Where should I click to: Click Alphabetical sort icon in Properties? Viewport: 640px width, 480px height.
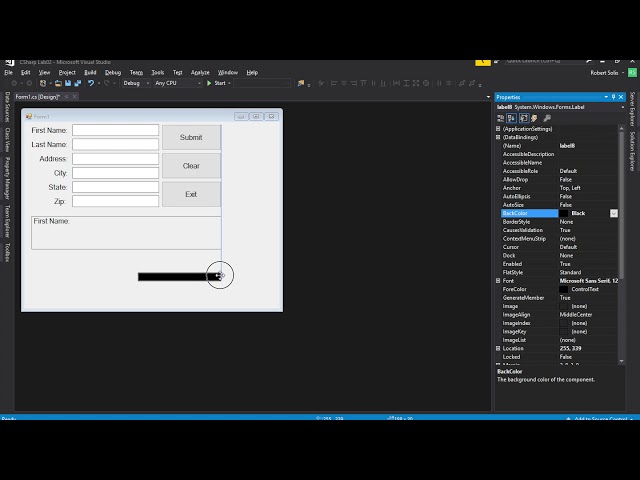(x=511, y=118)
